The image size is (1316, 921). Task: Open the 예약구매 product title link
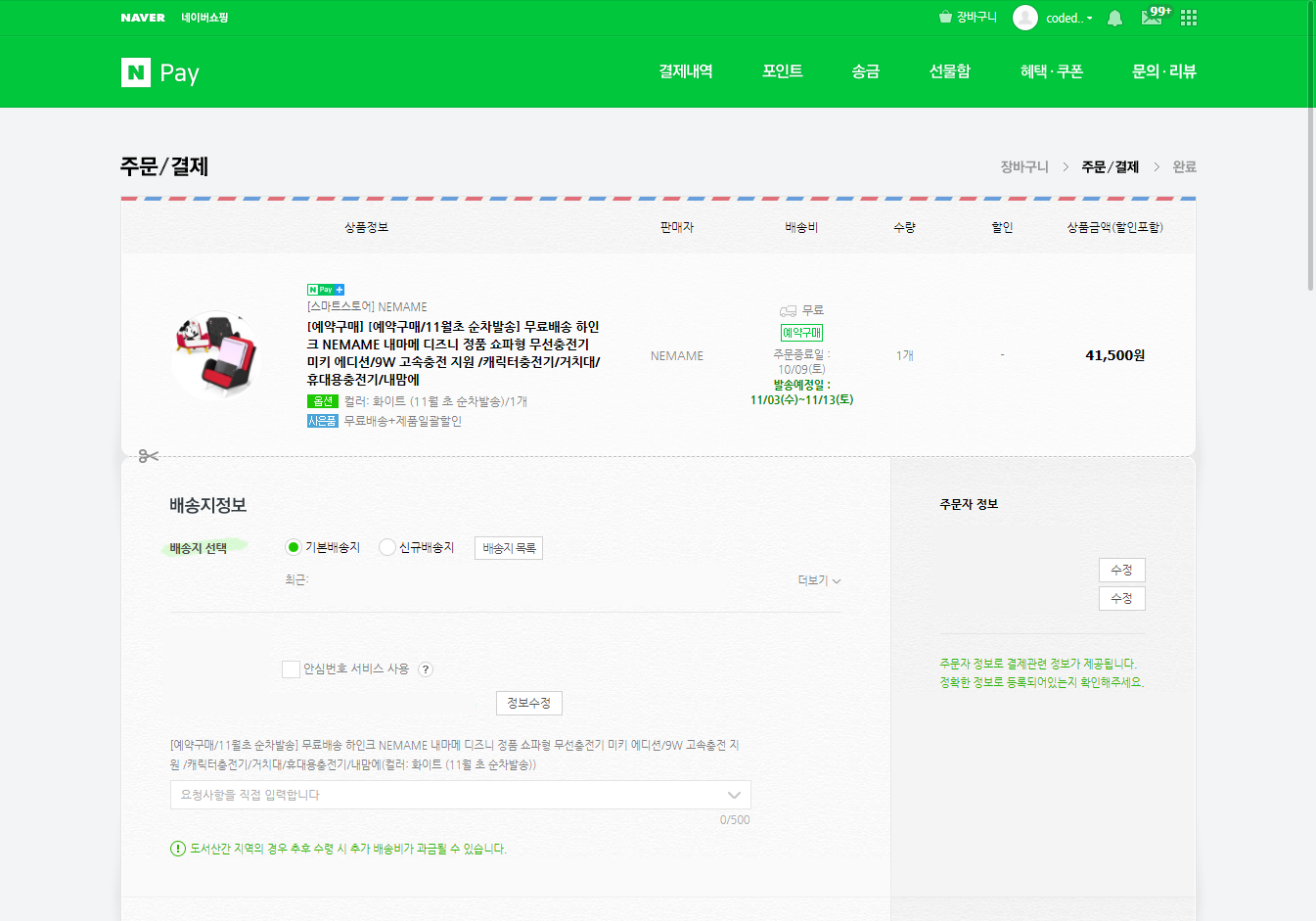[454, 353]
